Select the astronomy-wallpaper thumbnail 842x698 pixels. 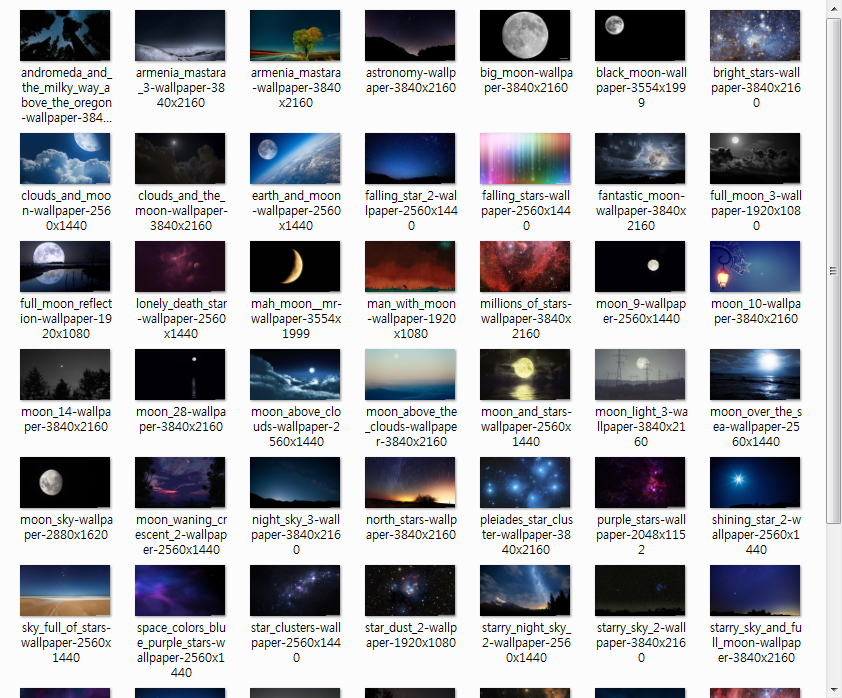(410, 35)
